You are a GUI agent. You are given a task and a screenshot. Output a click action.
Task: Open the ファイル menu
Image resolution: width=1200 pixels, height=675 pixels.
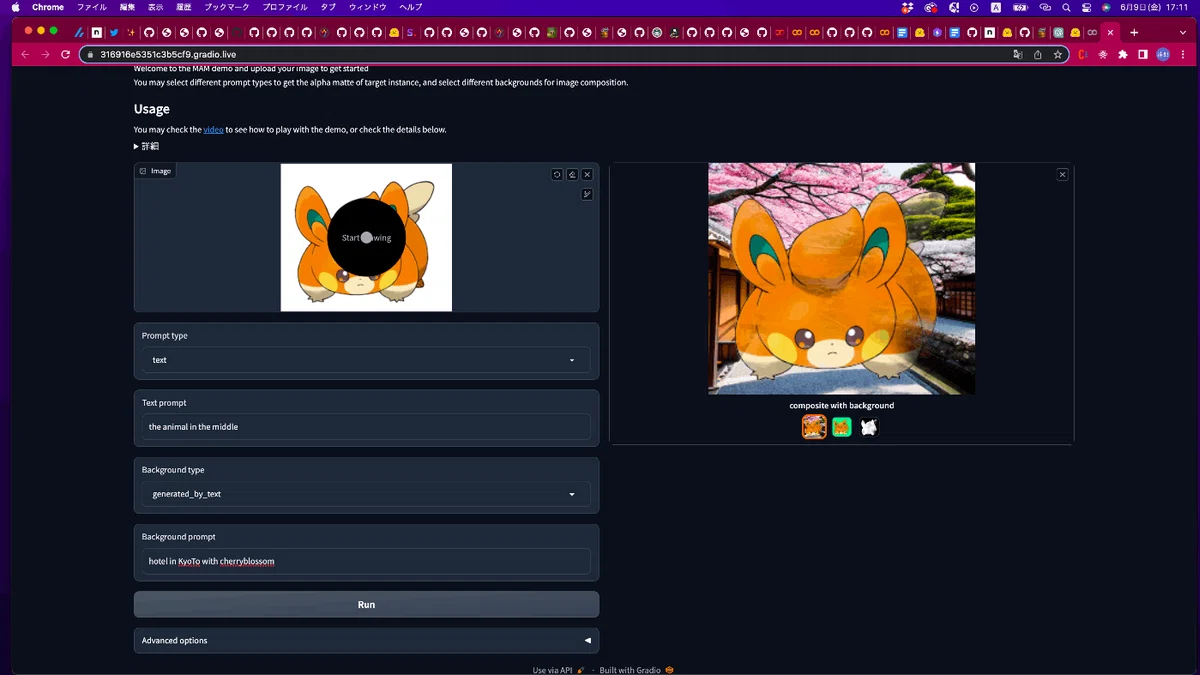[92, 7]
